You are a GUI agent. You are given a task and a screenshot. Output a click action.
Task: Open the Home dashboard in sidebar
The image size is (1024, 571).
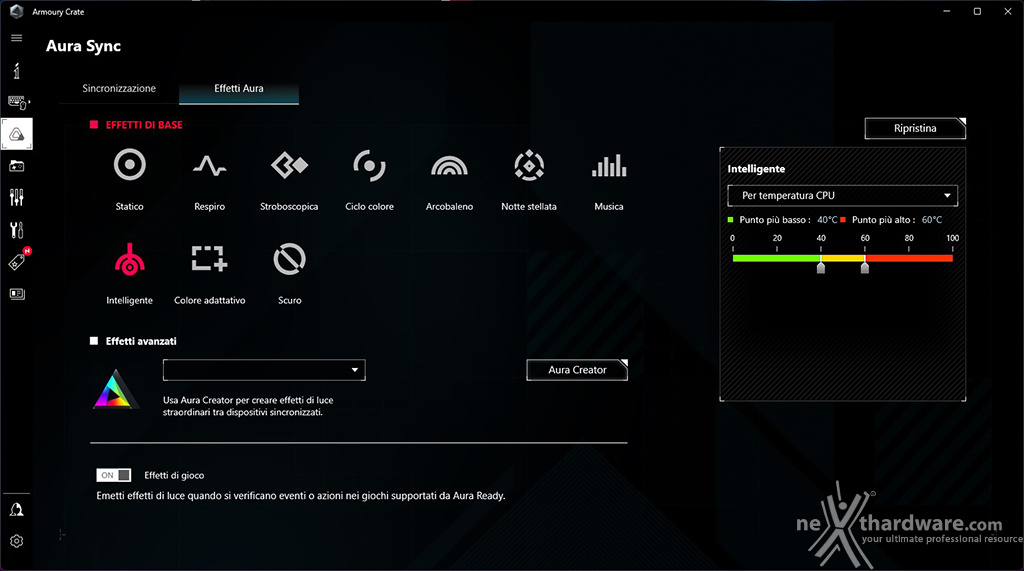[x=16, y=70]
